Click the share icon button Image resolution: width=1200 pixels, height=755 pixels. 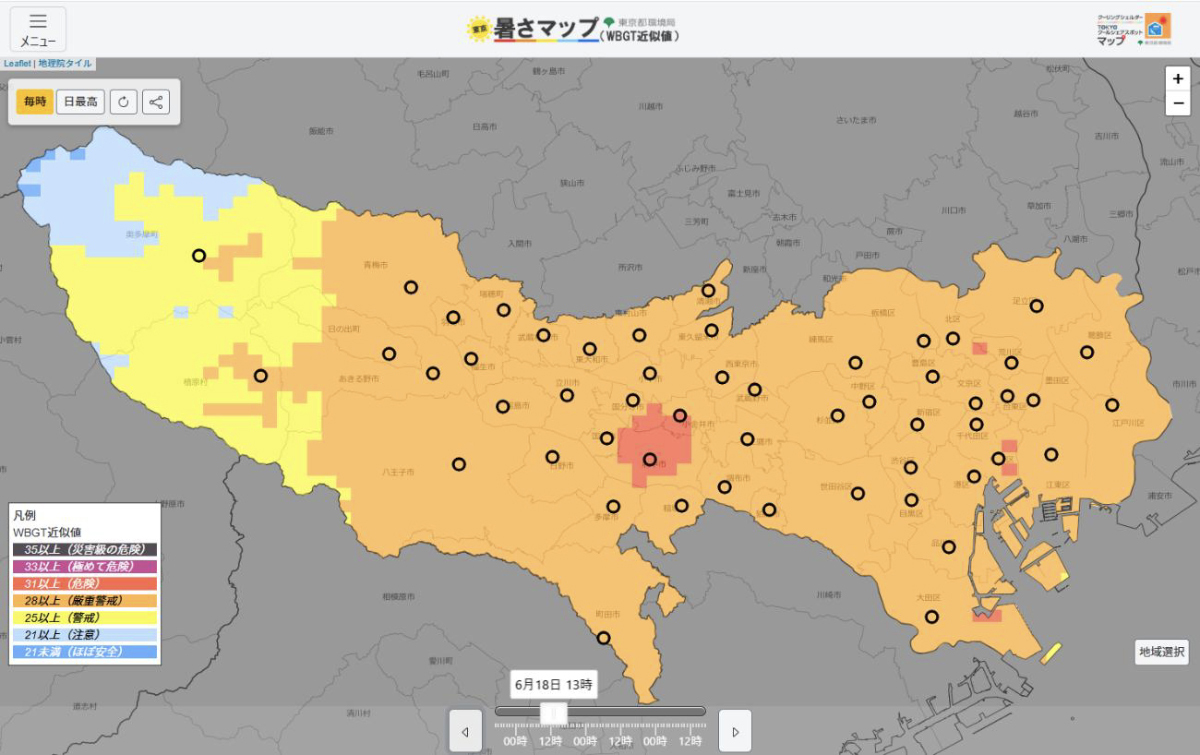point(155,101)
